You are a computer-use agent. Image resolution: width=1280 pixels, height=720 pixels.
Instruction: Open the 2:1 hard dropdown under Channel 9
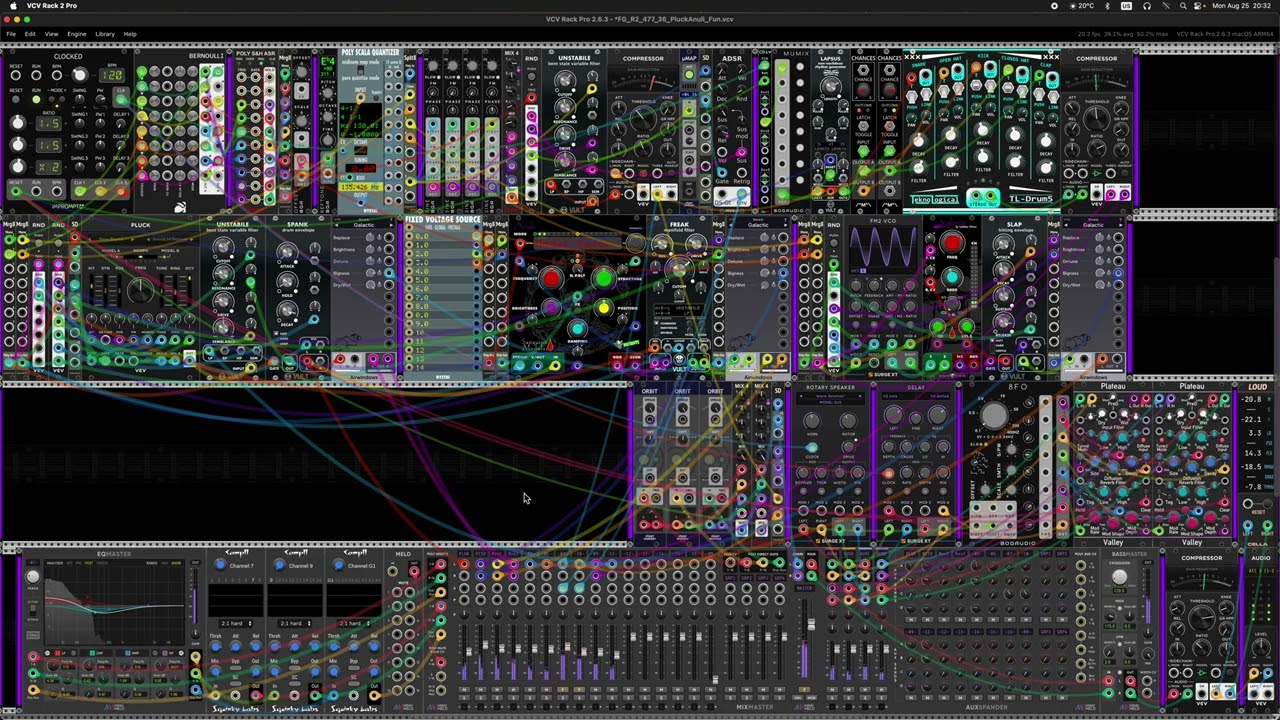pyautogui.click(x=295, y=623)
